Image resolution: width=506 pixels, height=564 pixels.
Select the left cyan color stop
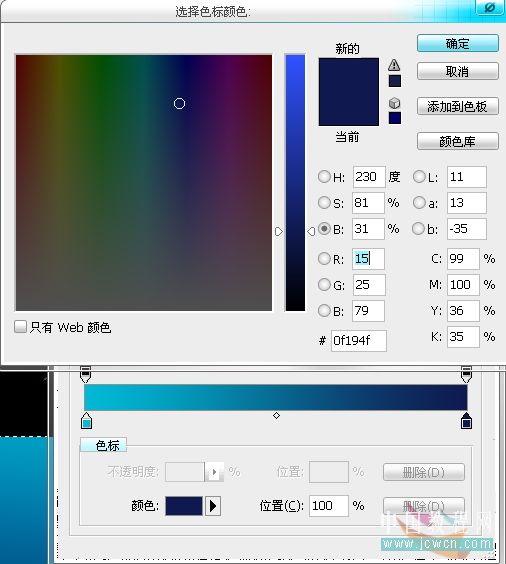click(x=86, y=420)
